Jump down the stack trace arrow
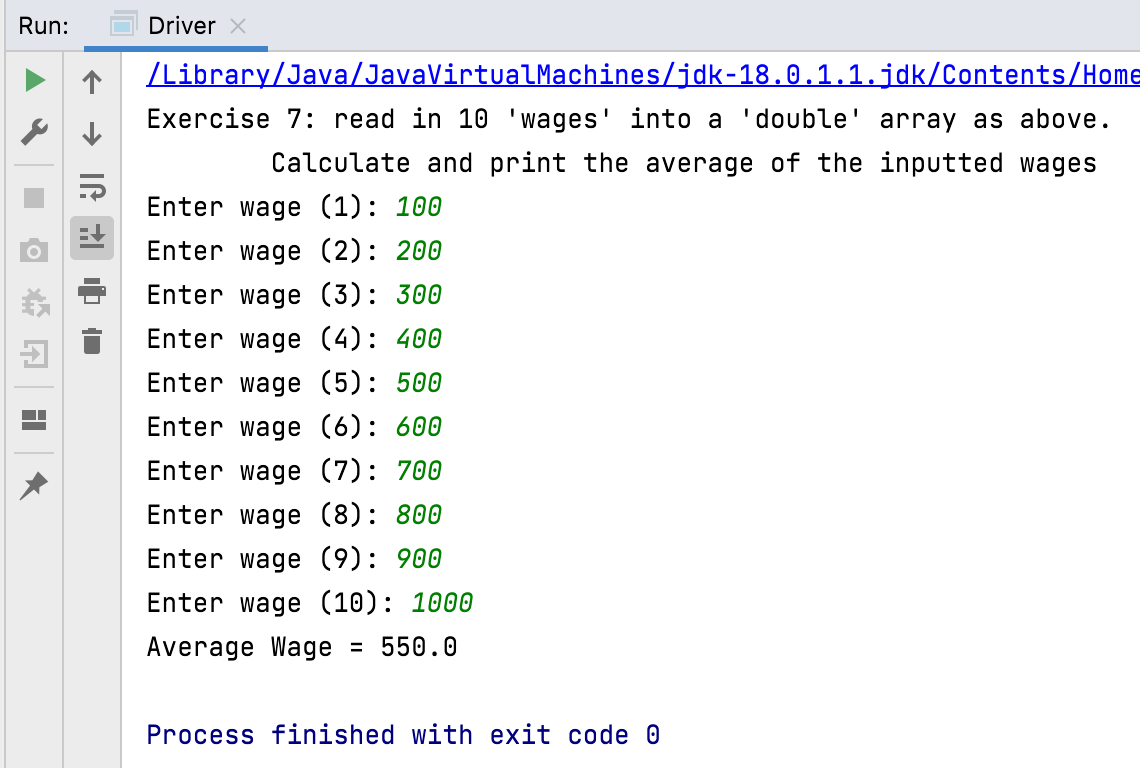This screenshot has width=1140, height=768. coord(92,133)
